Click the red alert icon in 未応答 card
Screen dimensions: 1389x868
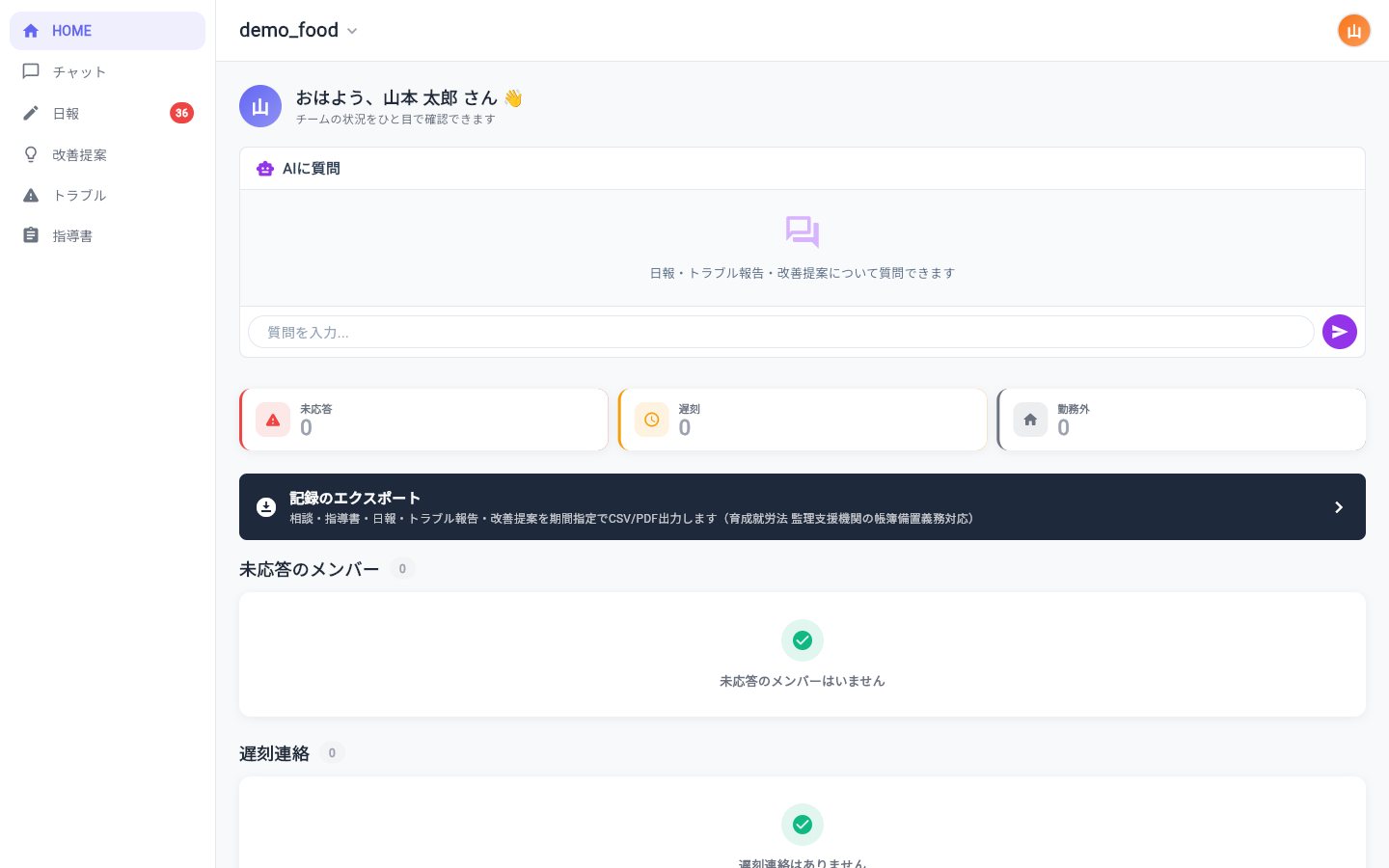[273, 420]
